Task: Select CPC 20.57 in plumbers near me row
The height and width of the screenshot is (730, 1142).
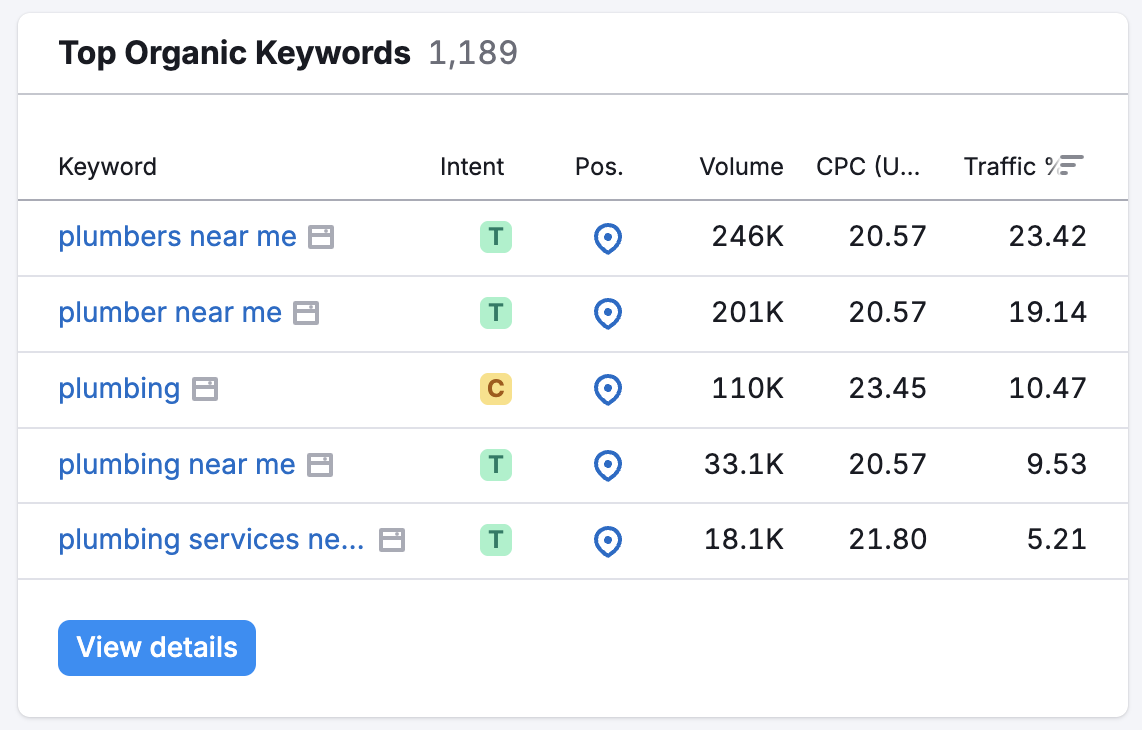Action: coord(887,237)
